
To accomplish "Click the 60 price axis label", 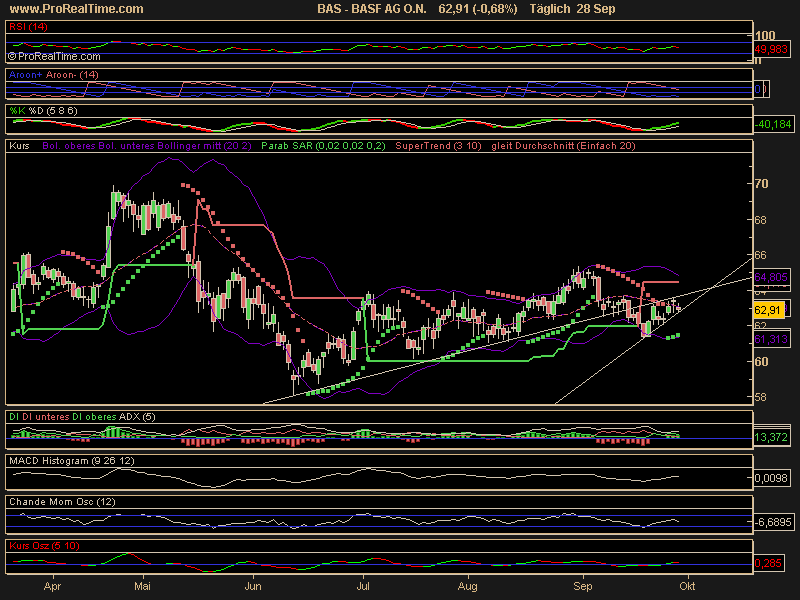I will tap(761, 362).
